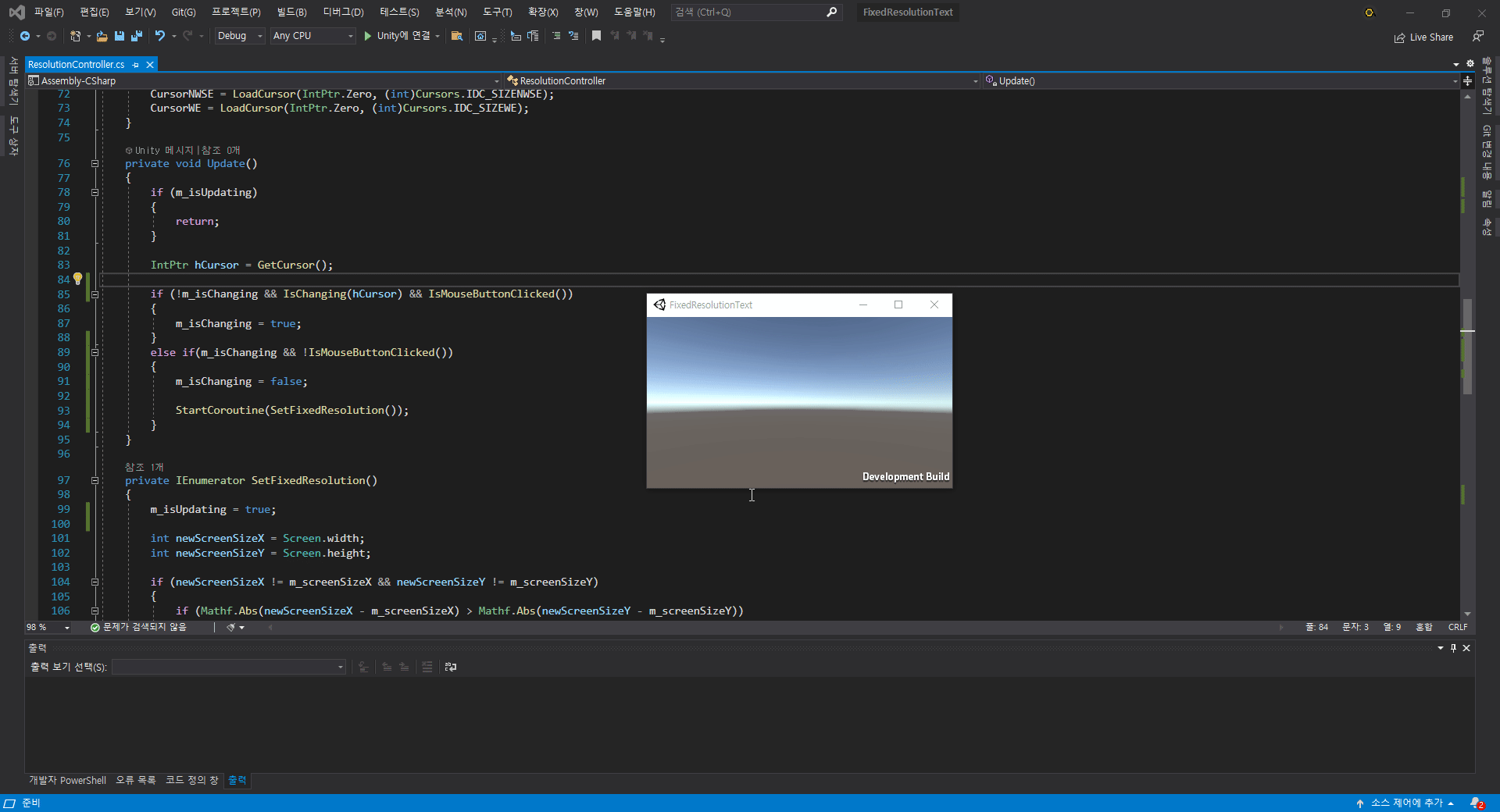Open the output source selection dropdown
Image resolution: width=1500 pixels, height=812 pixels.
(x=229, y=667)
